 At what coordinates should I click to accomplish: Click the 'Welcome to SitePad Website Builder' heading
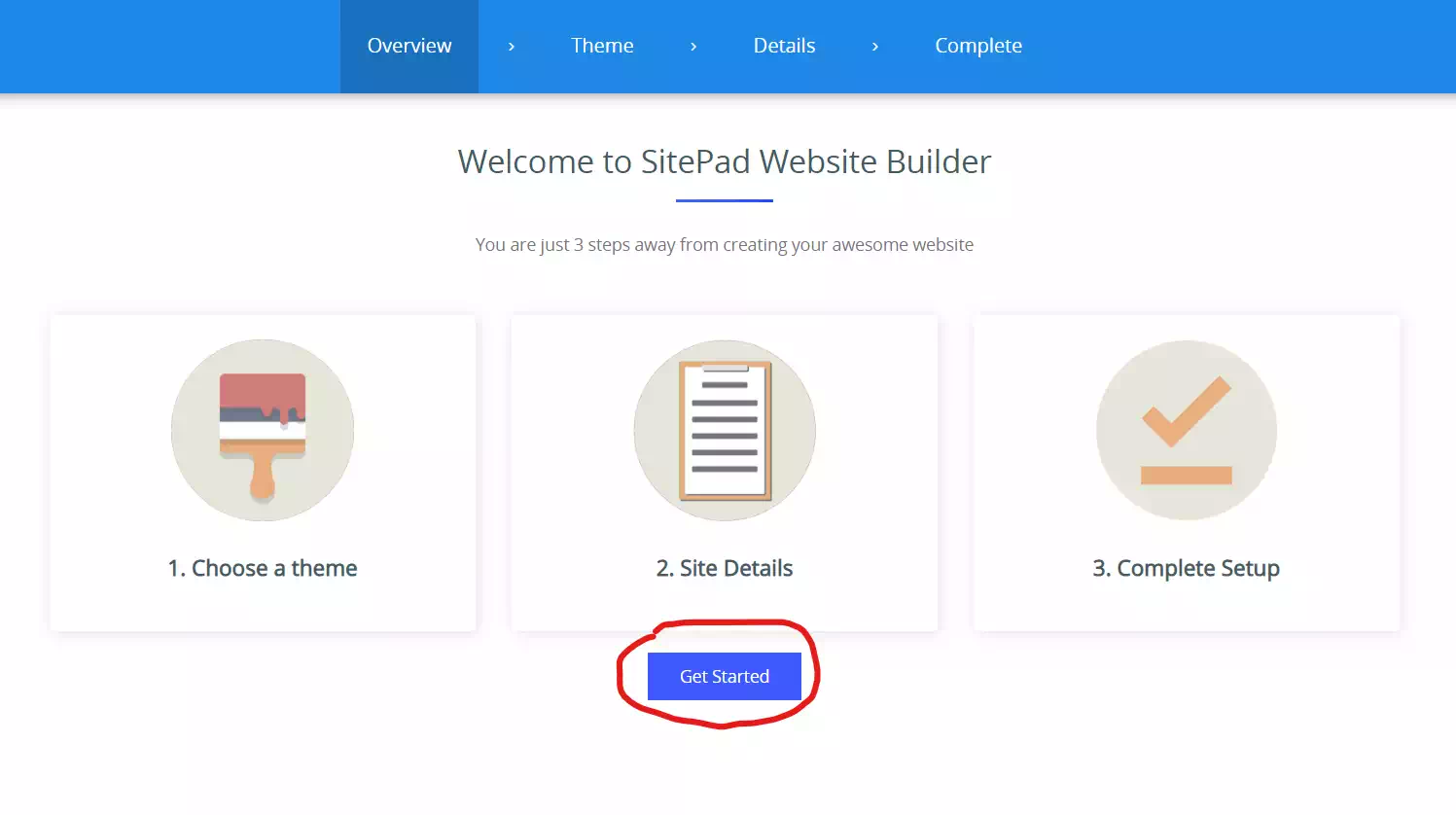[x=725, y=161]
